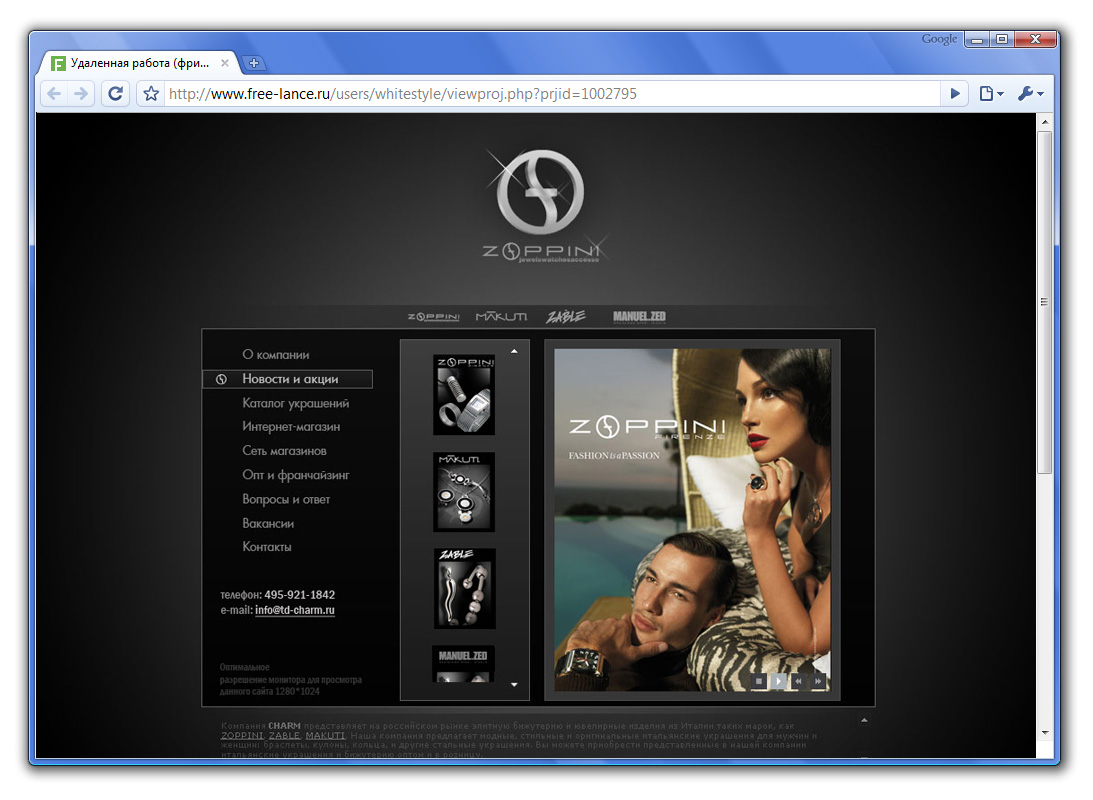Minimize the browser window
The height and width of the screenshot is (800, 1093).
[x=977, y=40]
